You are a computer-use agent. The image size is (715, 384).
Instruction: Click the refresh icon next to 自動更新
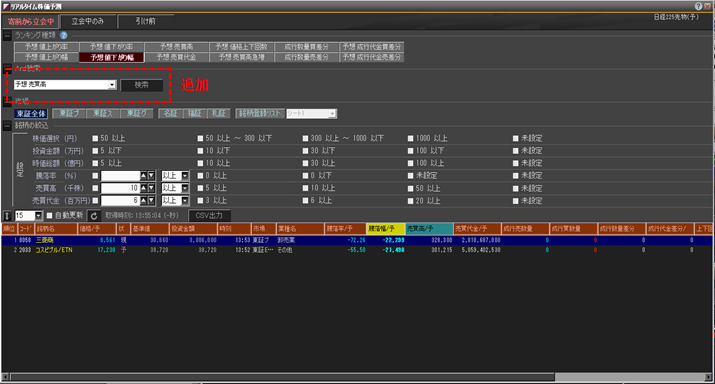click(94, 216)
